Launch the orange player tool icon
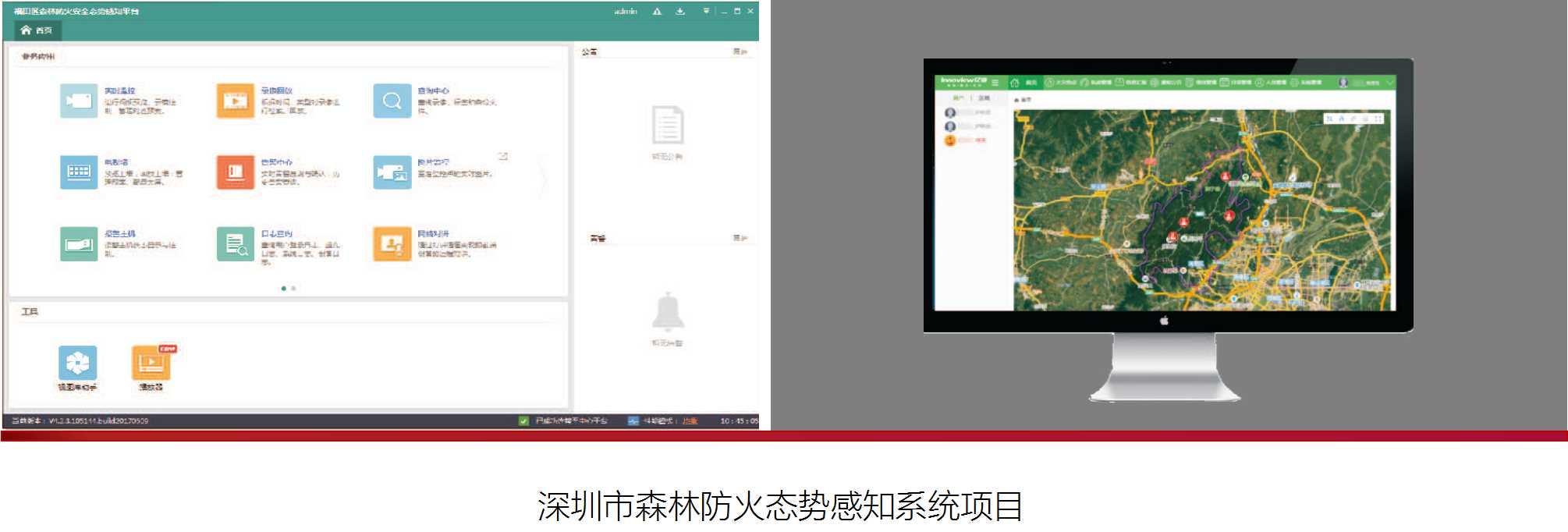 tap(151, 364)
